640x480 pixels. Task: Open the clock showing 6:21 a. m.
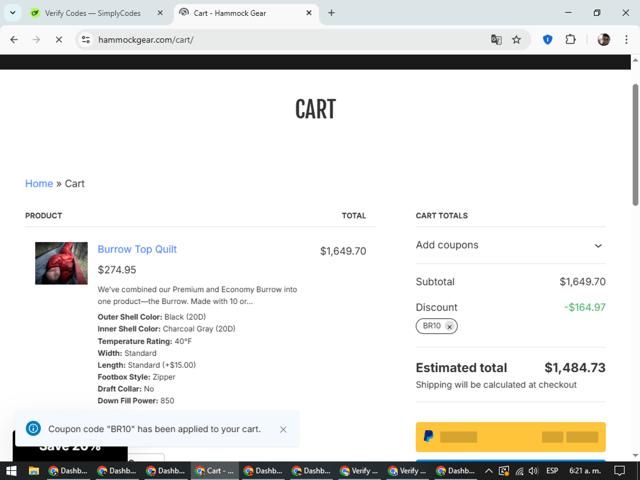click(x=585, y=471)
